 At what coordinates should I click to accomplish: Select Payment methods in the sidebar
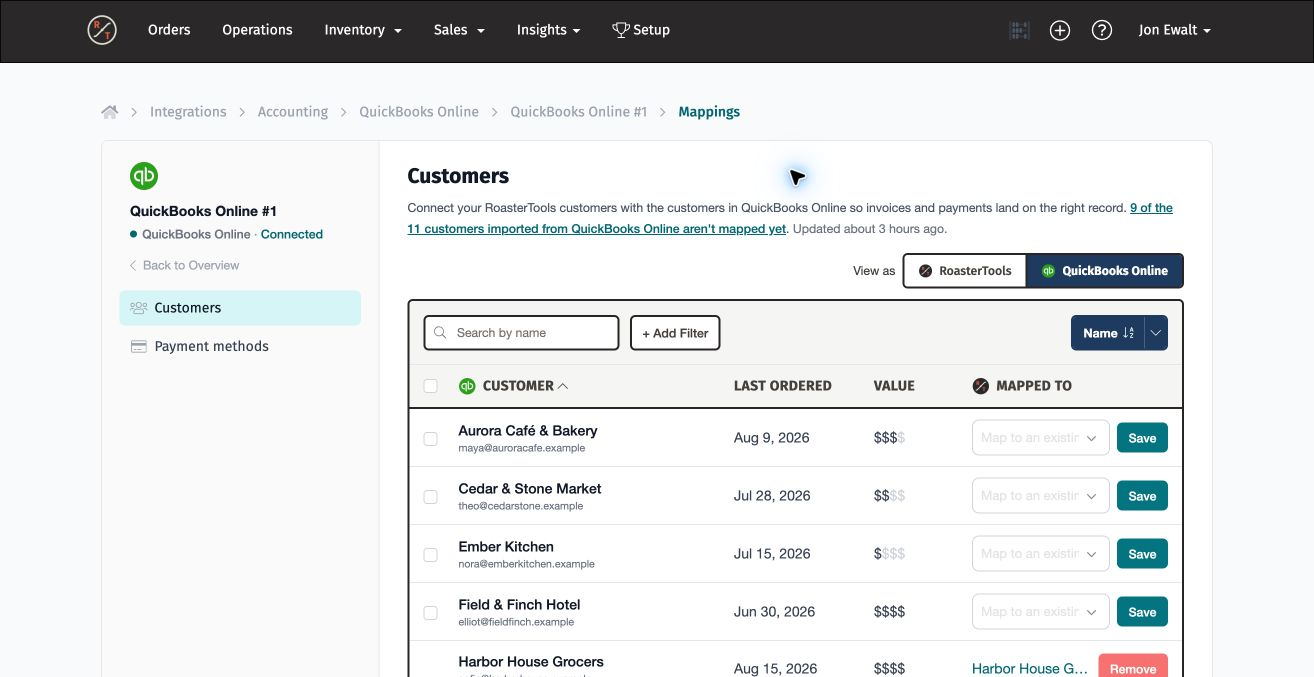[x=240, y=347]
